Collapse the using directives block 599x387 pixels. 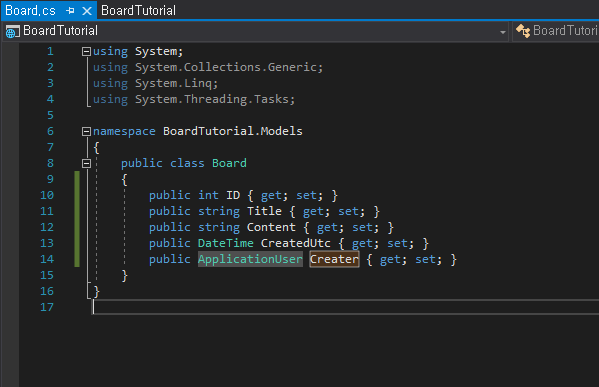[86, 52]
